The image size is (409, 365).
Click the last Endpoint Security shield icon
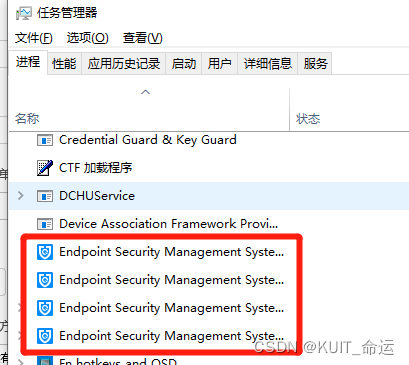coord(45,336)
